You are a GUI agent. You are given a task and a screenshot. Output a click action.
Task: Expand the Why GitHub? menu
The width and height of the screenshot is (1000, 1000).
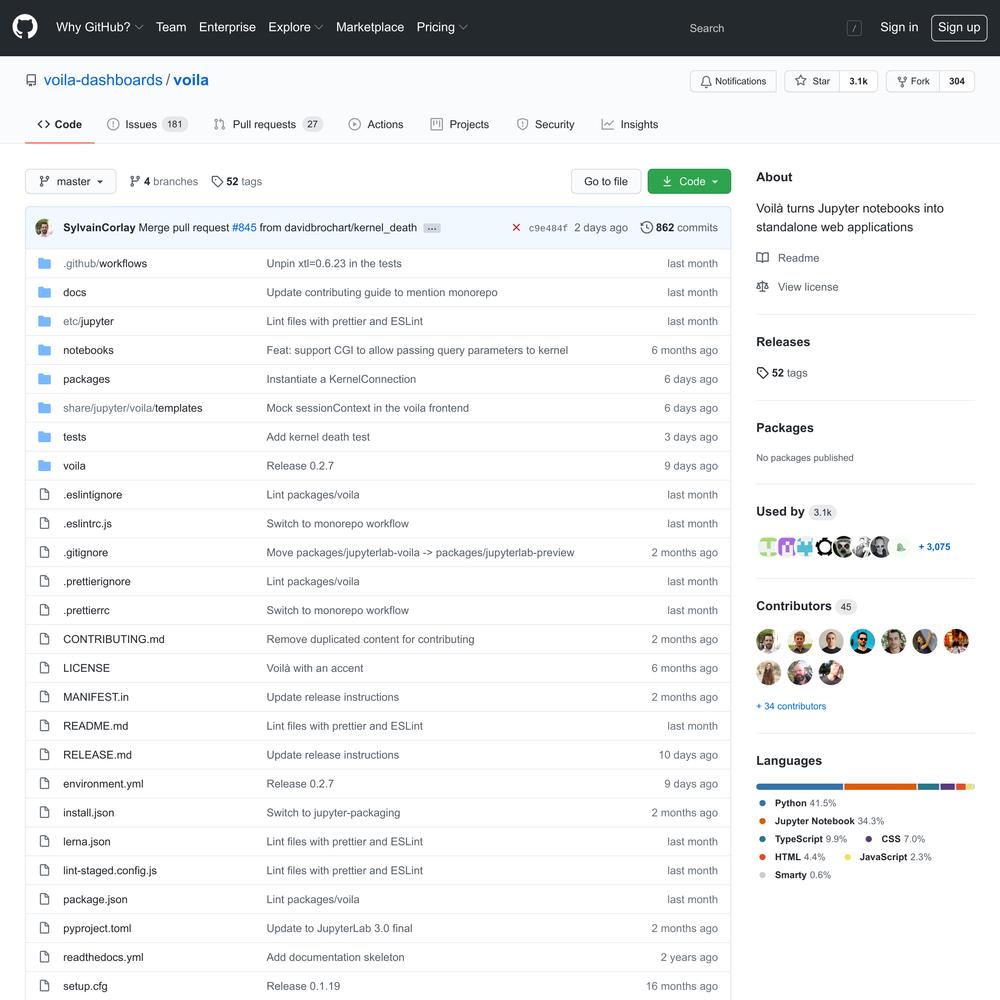click(99, 27)
